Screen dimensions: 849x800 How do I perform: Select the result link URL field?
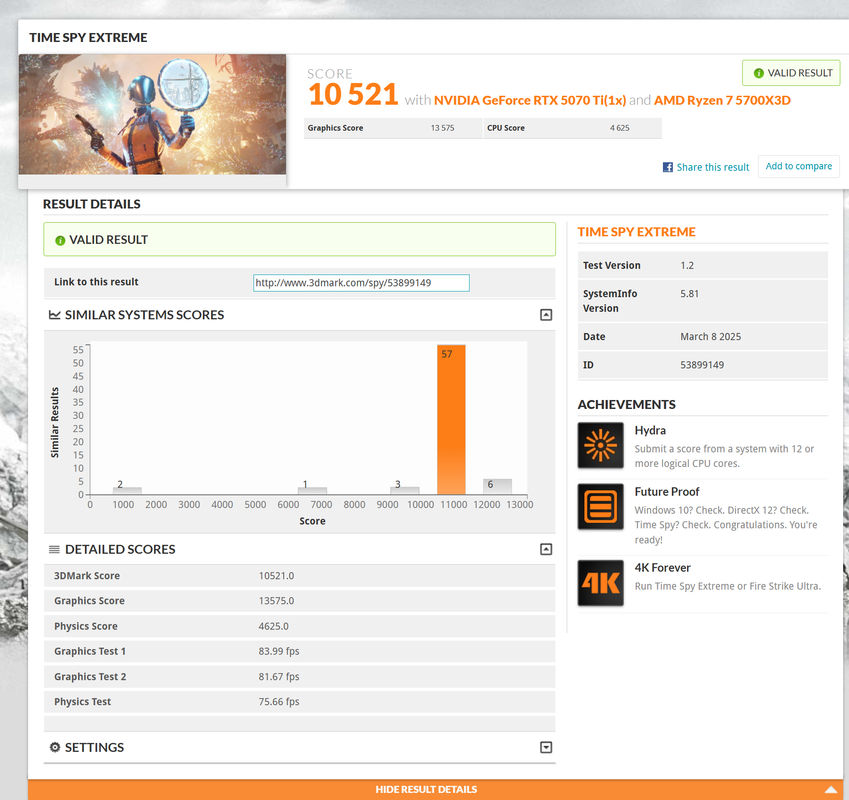point(361,283)
